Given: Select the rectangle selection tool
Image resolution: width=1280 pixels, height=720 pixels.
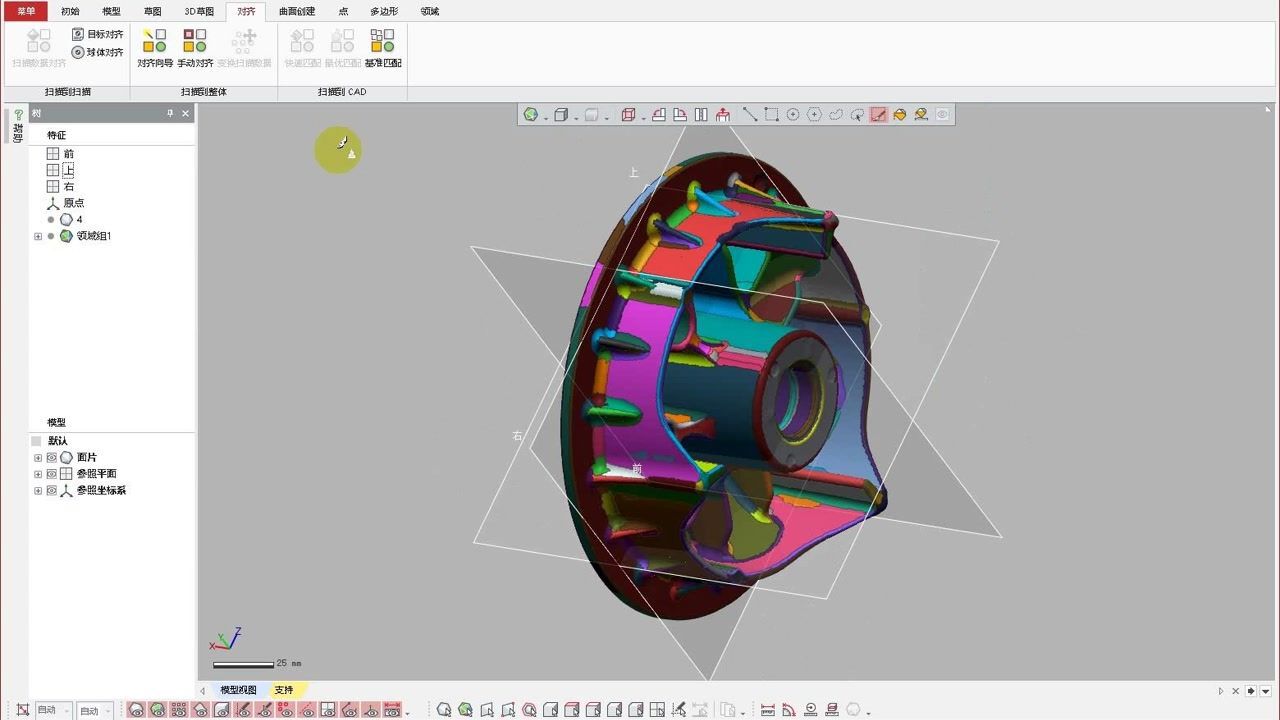Looking at the screenshot, I should click(x=772, y=114).
